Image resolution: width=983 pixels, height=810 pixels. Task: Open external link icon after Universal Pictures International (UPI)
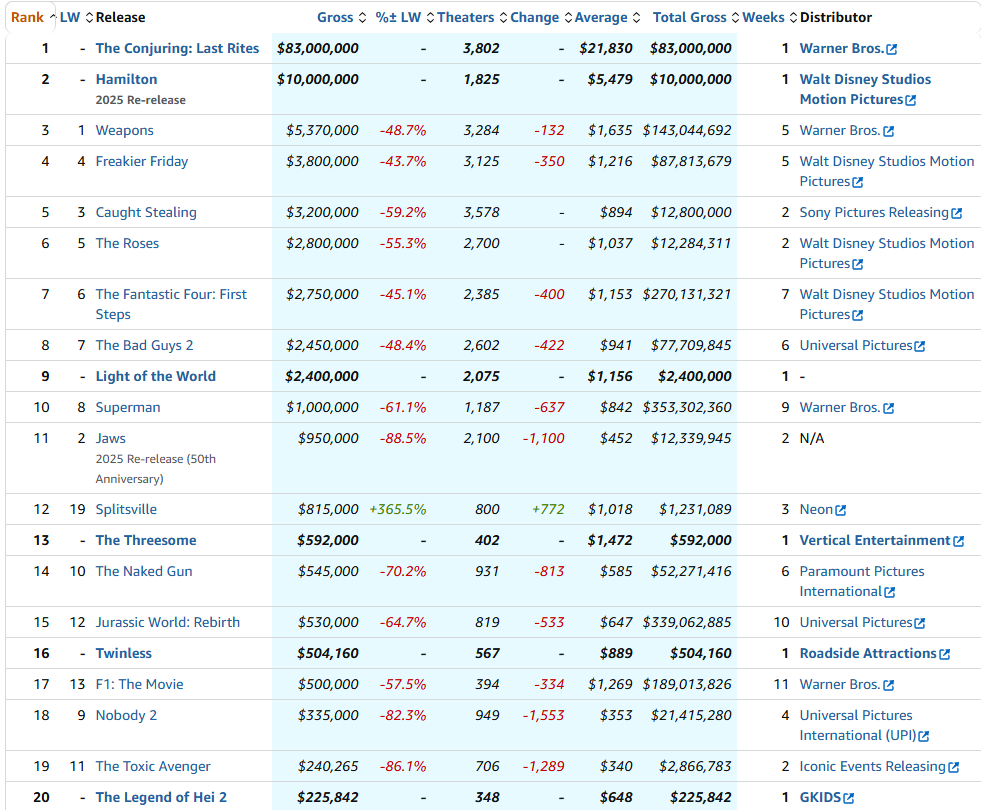click(924, 736)
